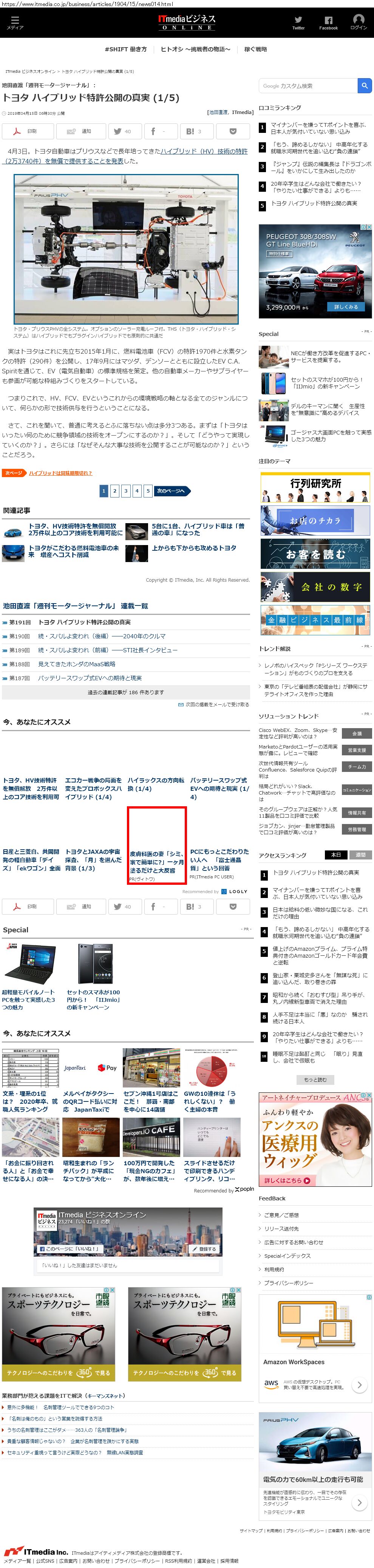Go to page 5 in the pagination
Screen dimensions: 374x1568
tap(147, 491)
